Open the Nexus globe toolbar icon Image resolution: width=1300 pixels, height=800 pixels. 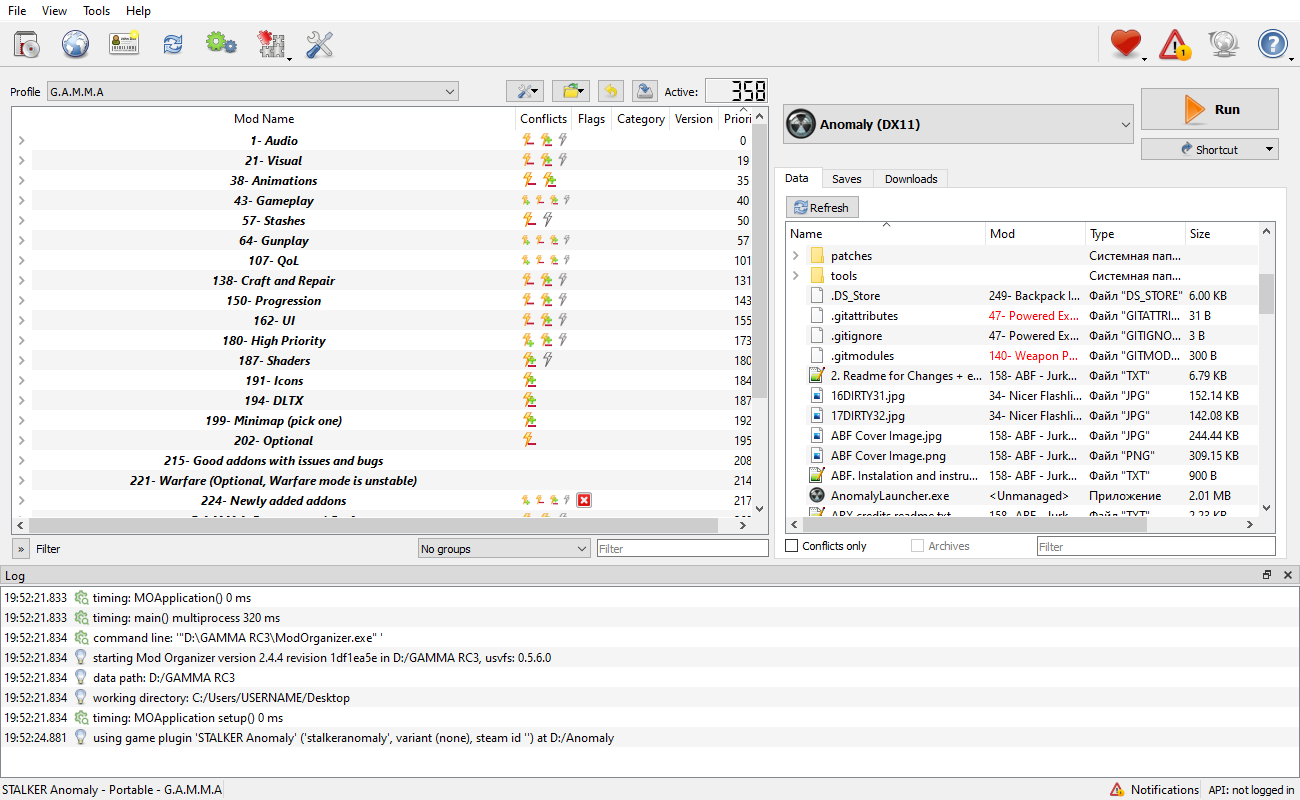pyautogui.click(x=76, y=44)
